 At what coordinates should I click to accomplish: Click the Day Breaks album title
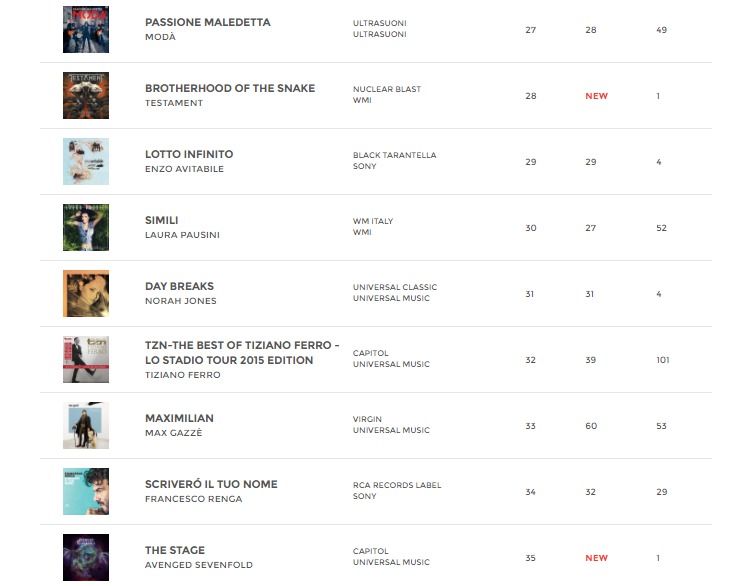pyautogui.click(x=179, y=286)
